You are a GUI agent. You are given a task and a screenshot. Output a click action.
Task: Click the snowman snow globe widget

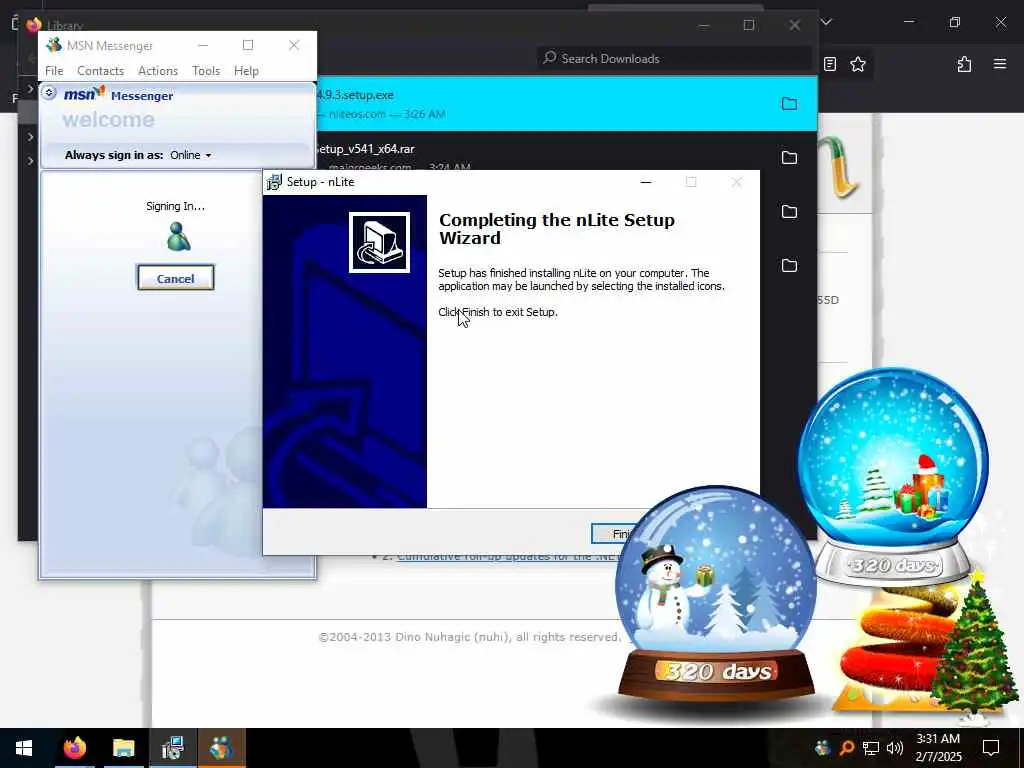(x=715, y=594)
